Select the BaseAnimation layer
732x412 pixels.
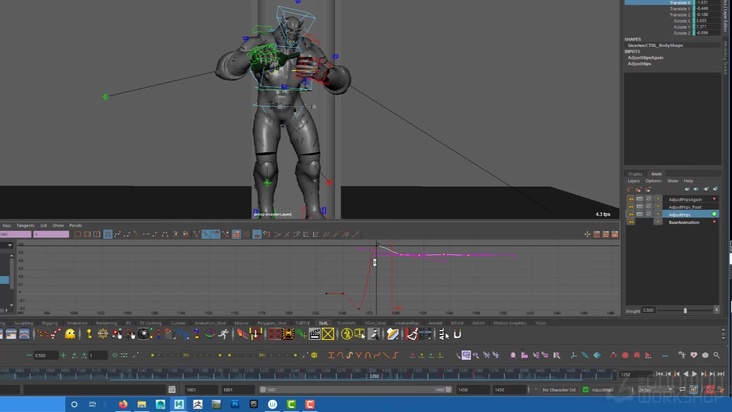coord(684,222)
